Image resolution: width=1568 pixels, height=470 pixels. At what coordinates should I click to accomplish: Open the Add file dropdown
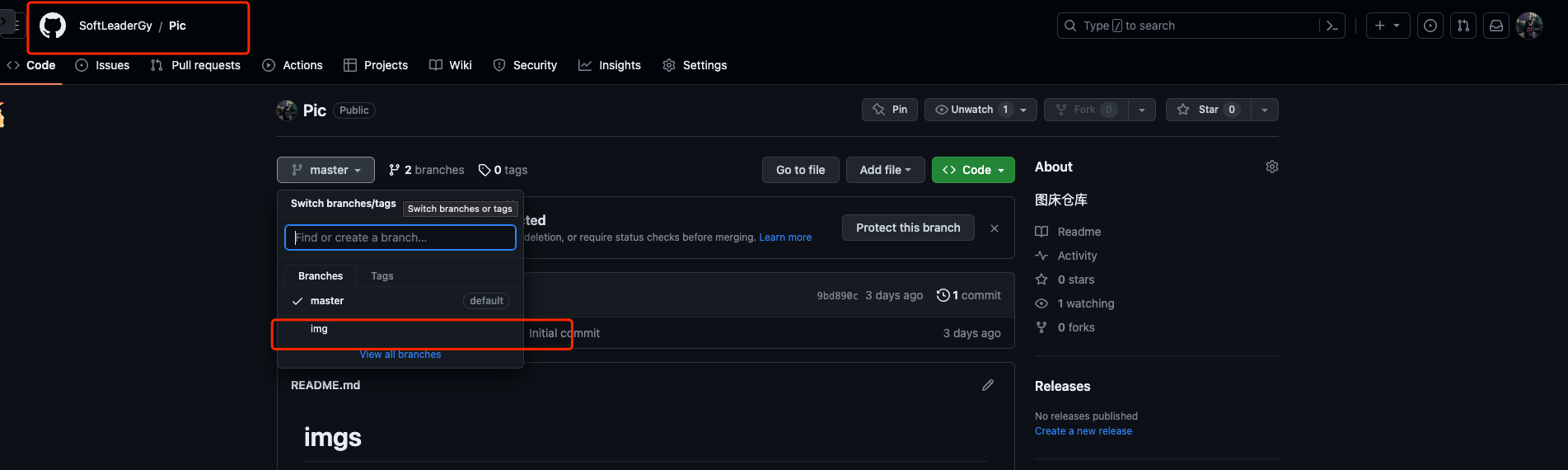click(886, 170)
